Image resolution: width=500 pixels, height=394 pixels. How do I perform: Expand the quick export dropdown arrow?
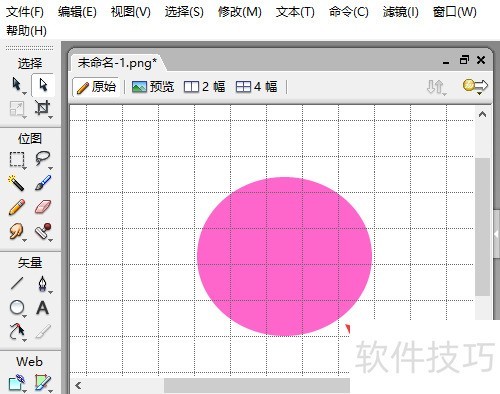click(479, 94)
